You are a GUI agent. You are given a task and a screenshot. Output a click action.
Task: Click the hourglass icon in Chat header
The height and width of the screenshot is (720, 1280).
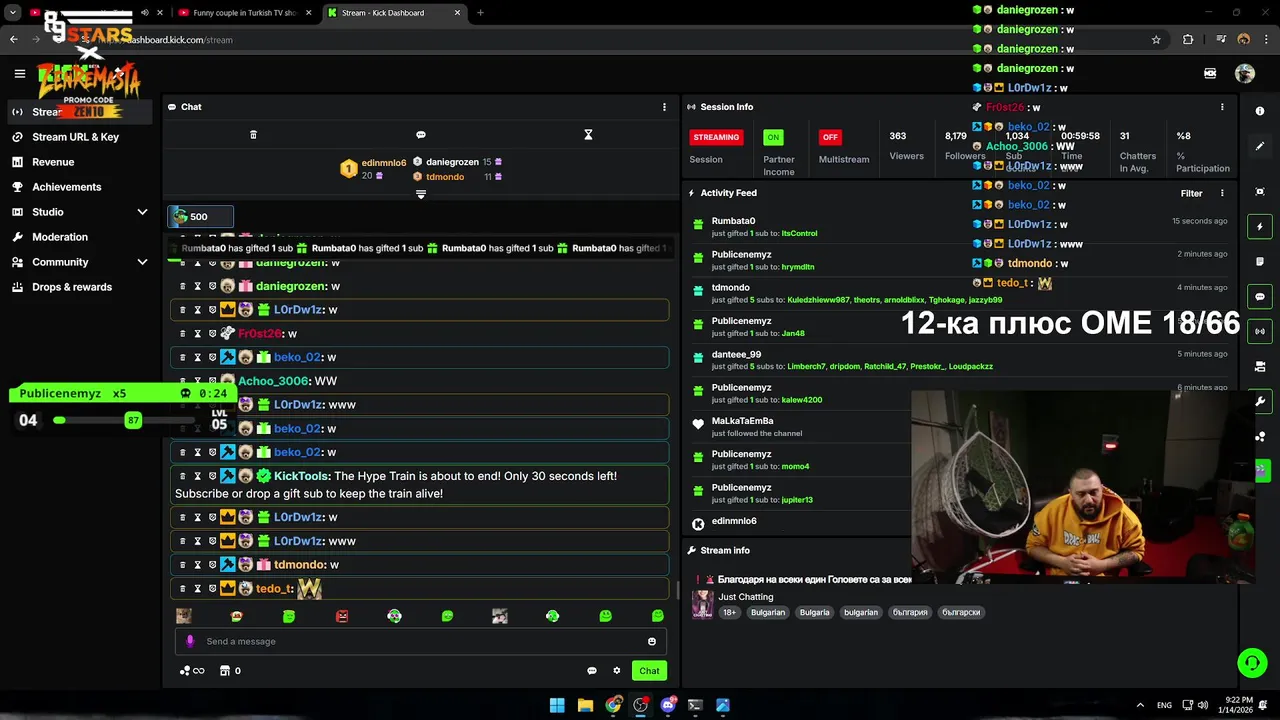pyautogui.click(x=588, y=134)
